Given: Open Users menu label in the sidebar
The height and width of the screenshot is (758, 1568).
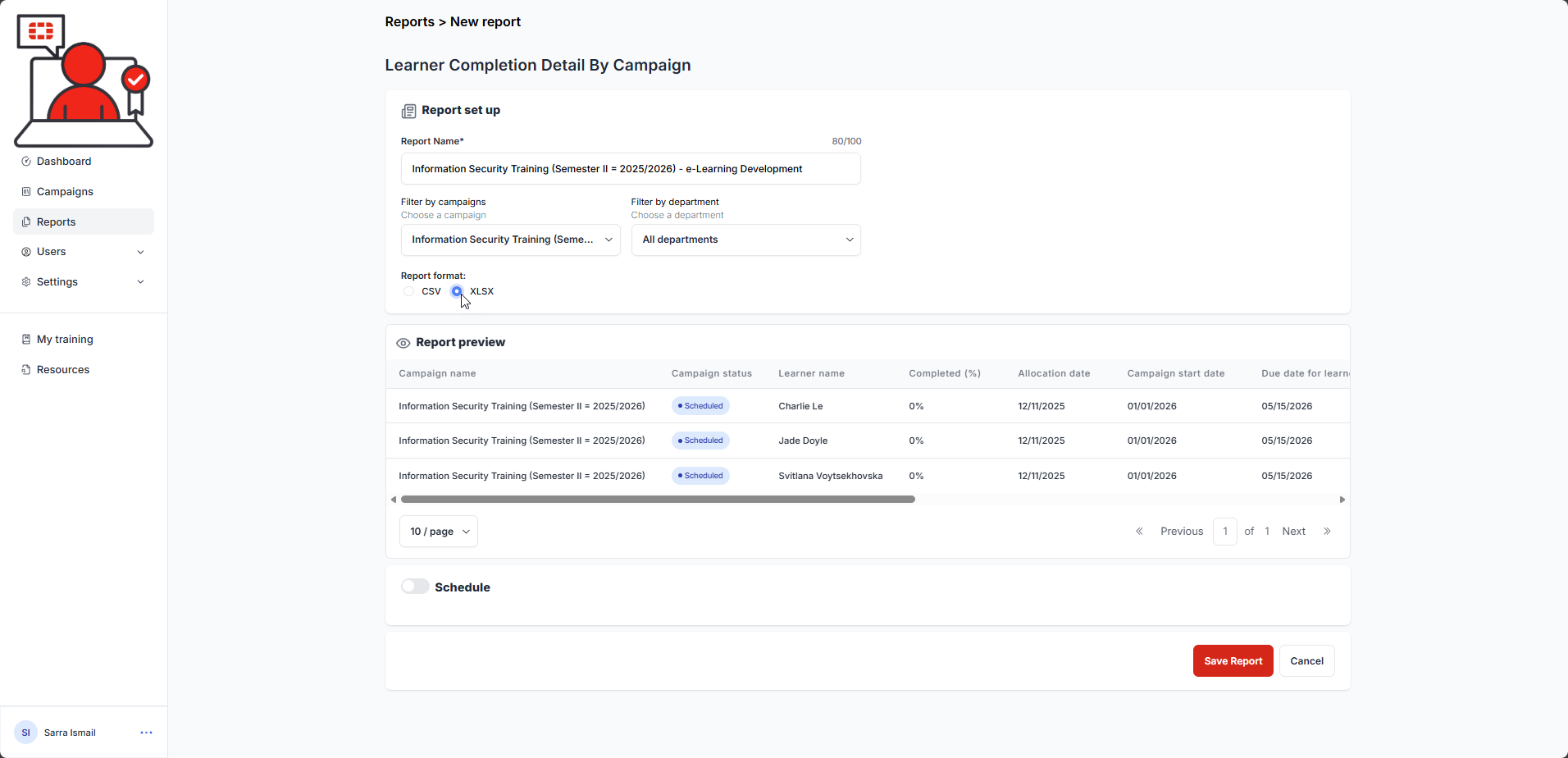Looking at the screenshot, I should (51, 252).
